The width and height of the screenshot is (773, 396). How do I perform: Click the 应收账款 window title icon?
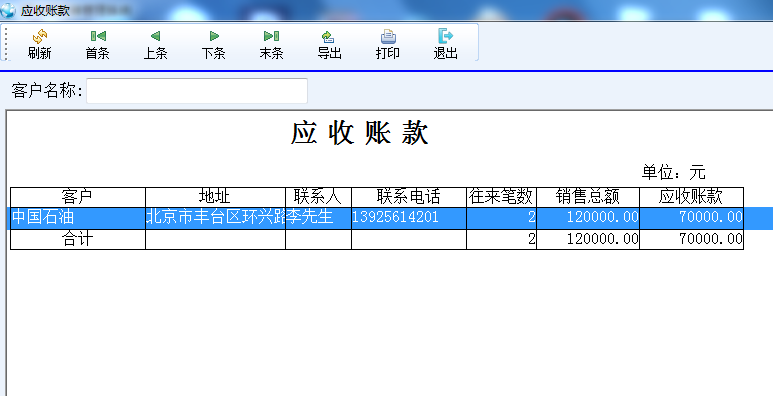(x=8, y=10)
